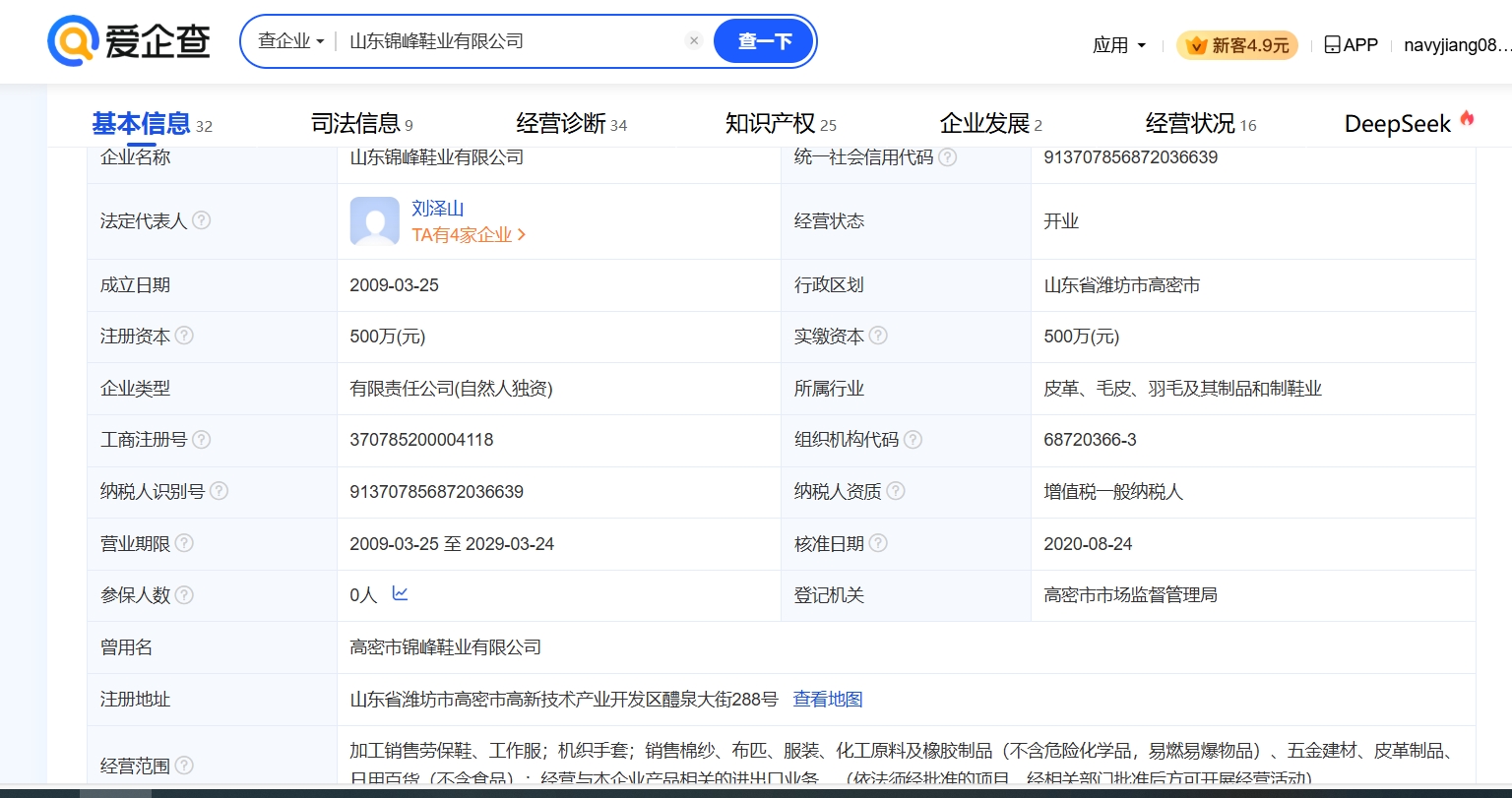Select the taxpayer ID beside 纳税人识别号
Image resolution: width=1512 pixels, height=798 pixels.
[x=436, y=491]
